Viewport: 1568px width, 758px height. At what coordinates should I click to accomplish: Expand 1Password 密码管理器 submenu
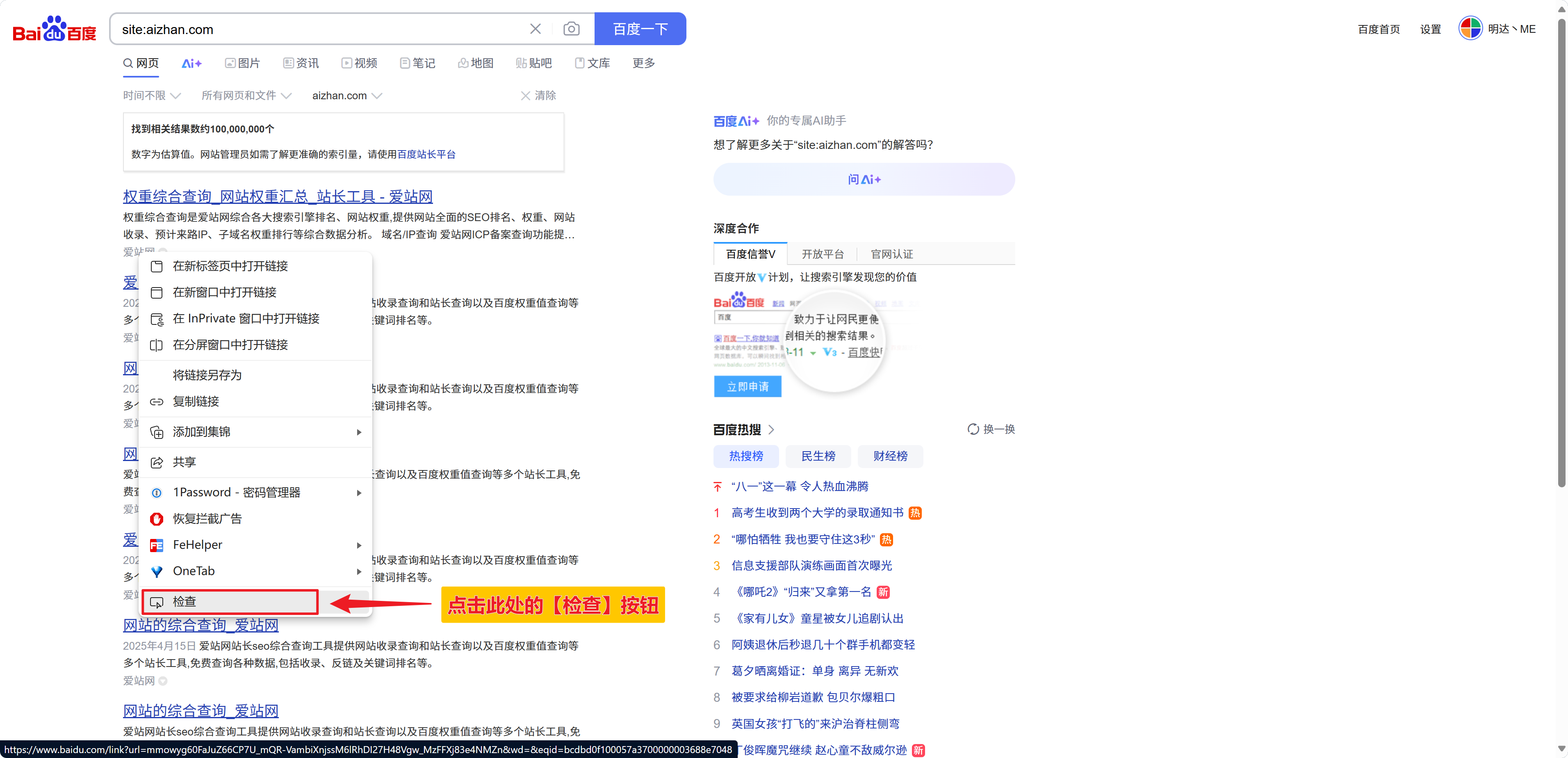[255, 492]
